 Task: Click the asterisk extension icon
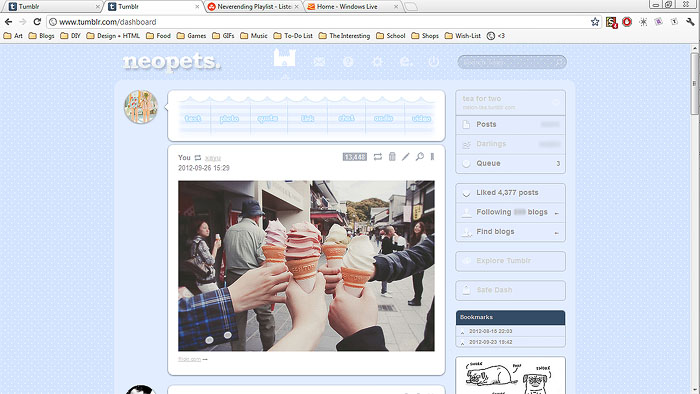tap(643, 22)
